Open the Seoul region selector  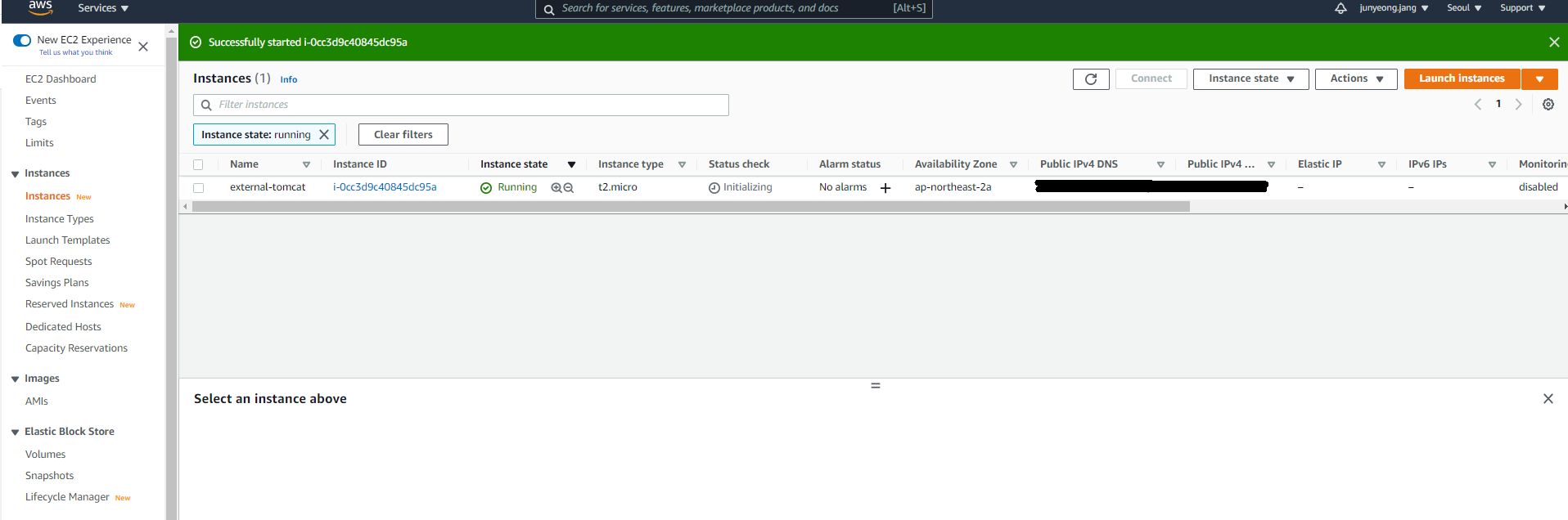[x=1464, y=8]
